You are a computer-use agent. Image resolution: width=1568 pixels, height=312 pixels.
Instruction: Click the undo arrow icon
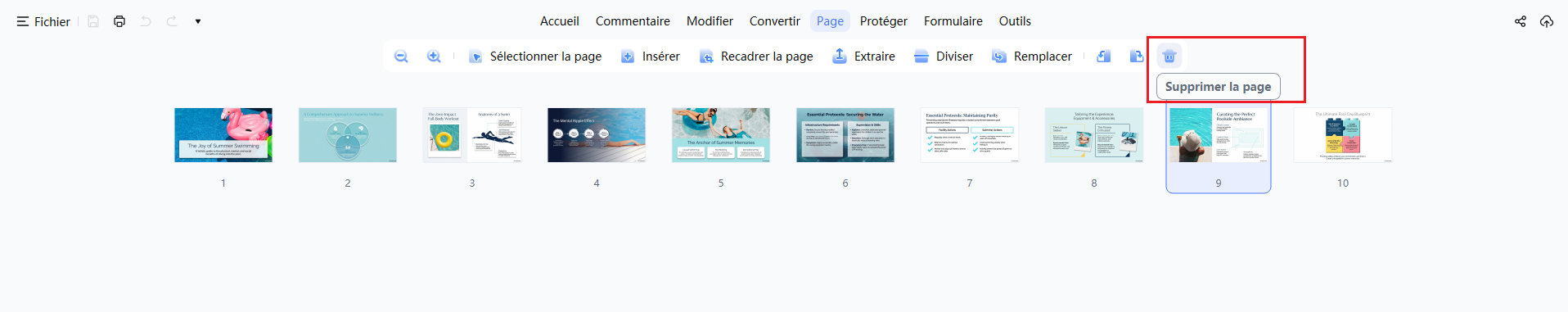pyautogui.click(x=146, y=21)
